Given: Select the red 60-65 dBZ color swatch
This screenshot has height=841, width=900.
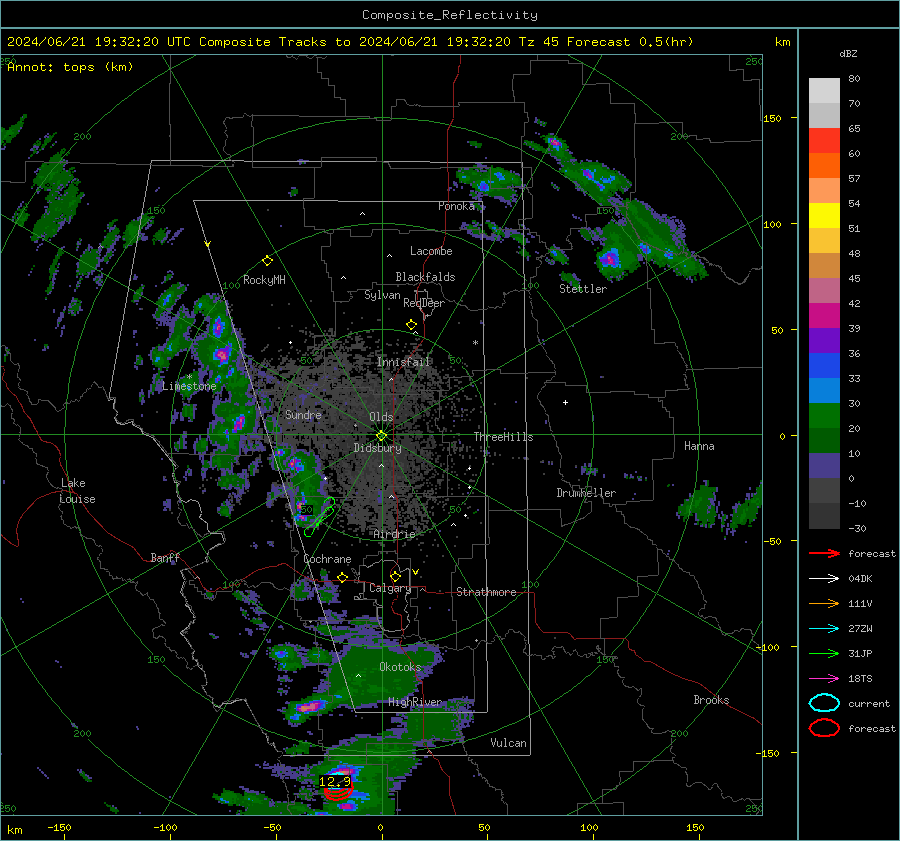Looking at the screenshot, I should coord(824,141).
